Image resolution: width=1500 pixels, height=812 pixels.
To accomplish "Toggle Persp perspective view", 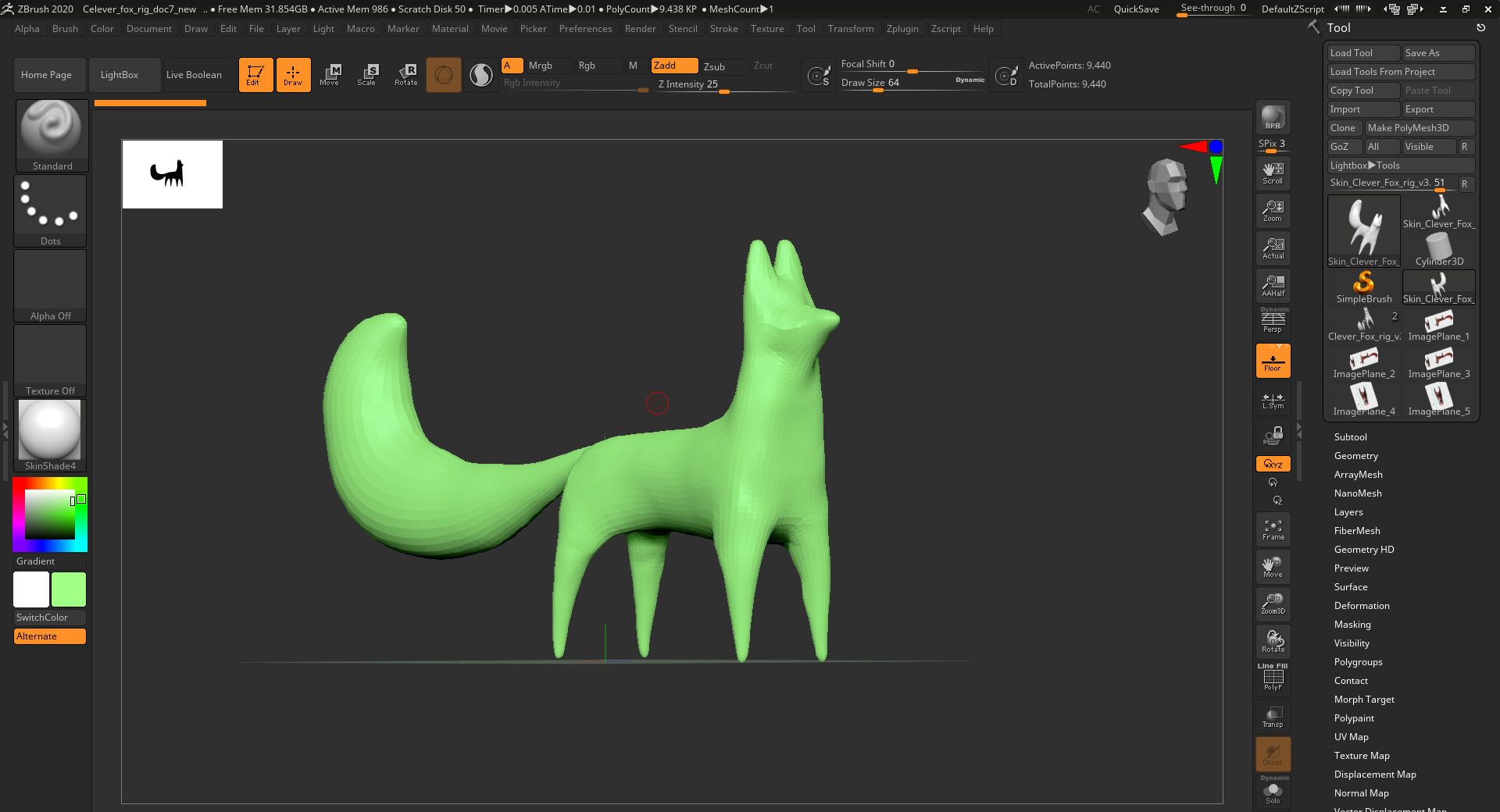I will (1273, 322).
